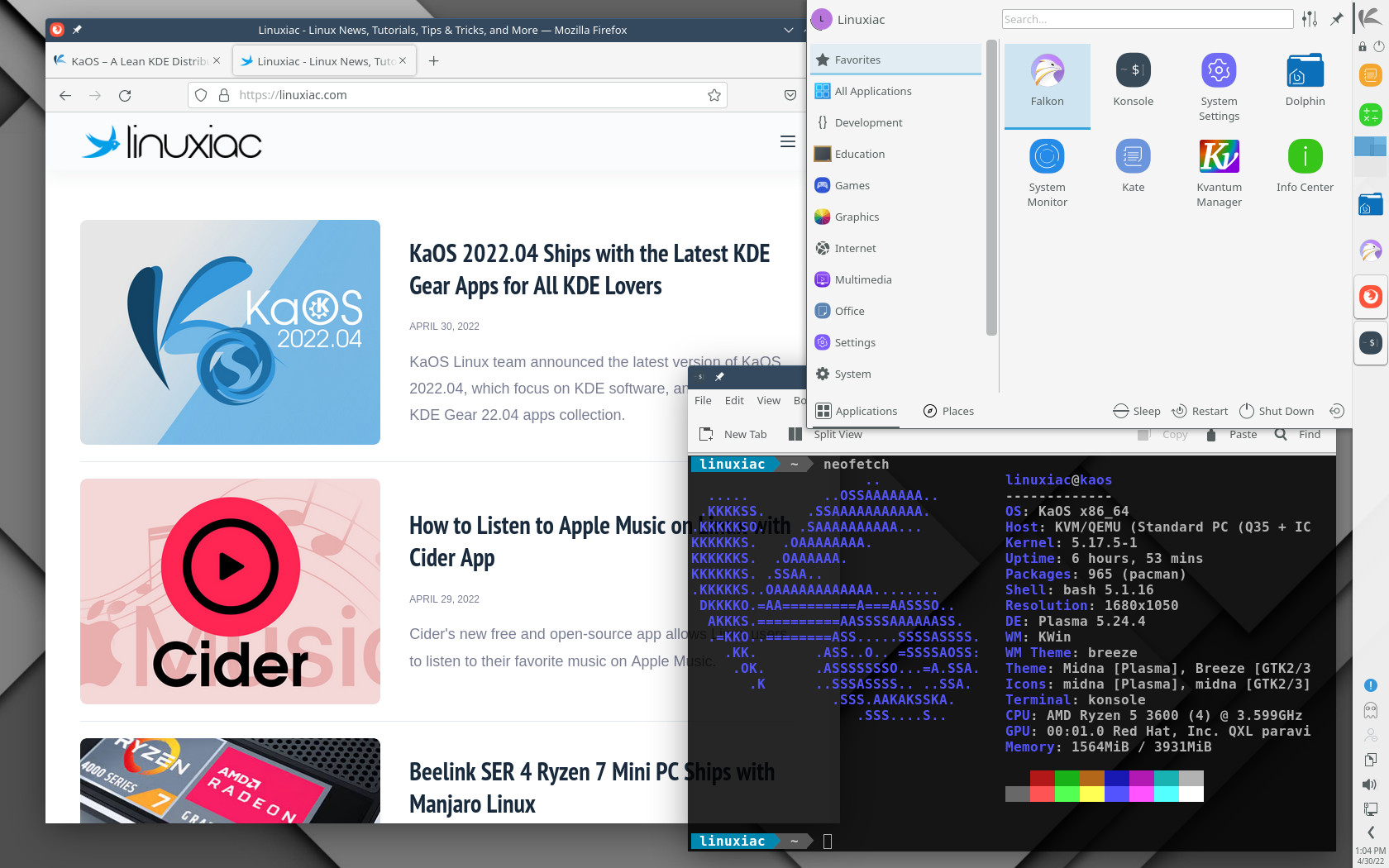Toggle Split View in Konsole
Viewport: 1389px width, 868px height.
click(825, 434)
